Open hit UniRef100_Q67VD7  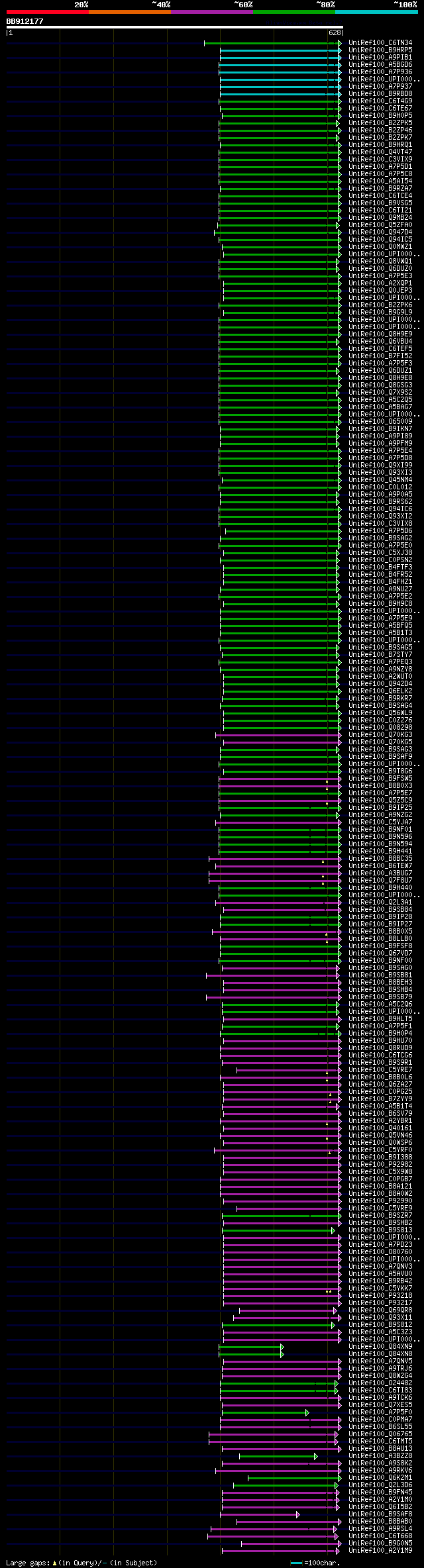tap(380, 954)
